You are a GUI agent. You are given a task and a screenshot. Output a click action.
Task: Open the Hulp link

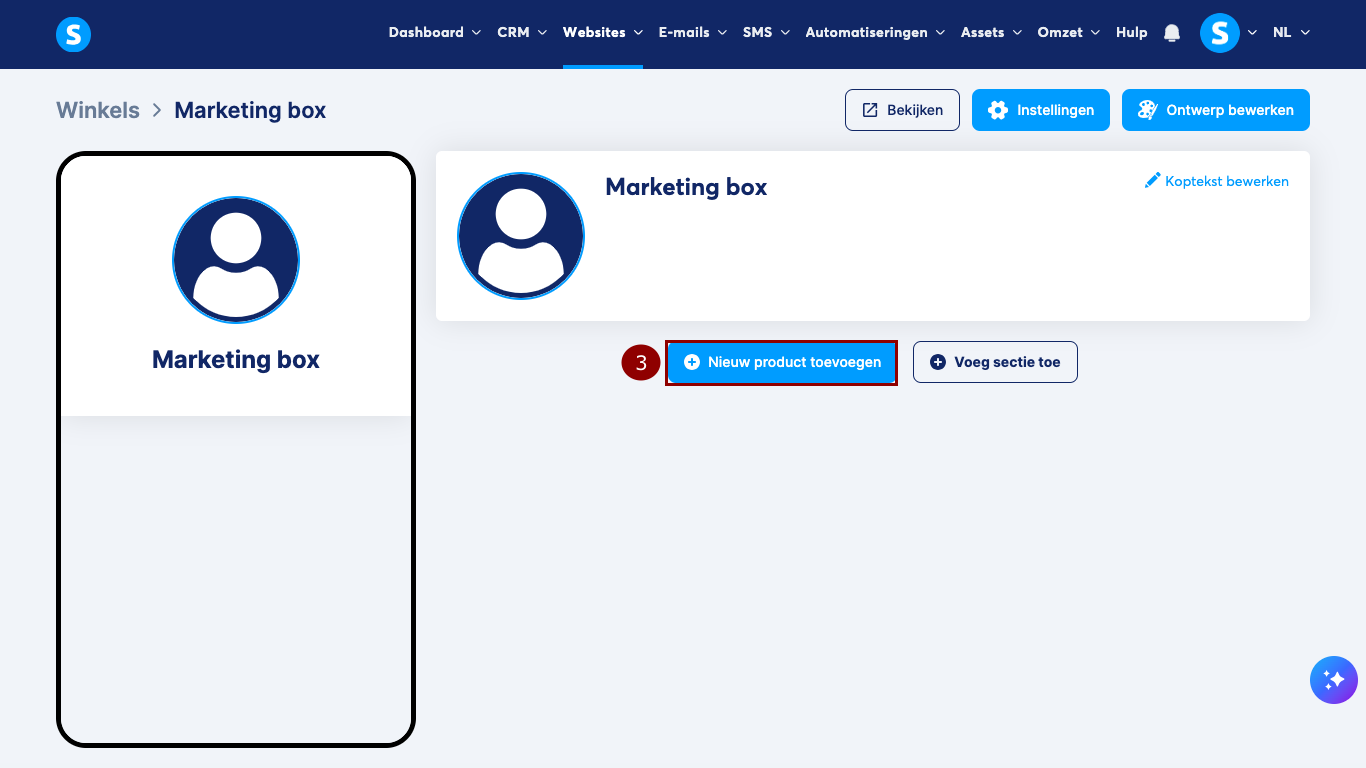(1132, 32)
